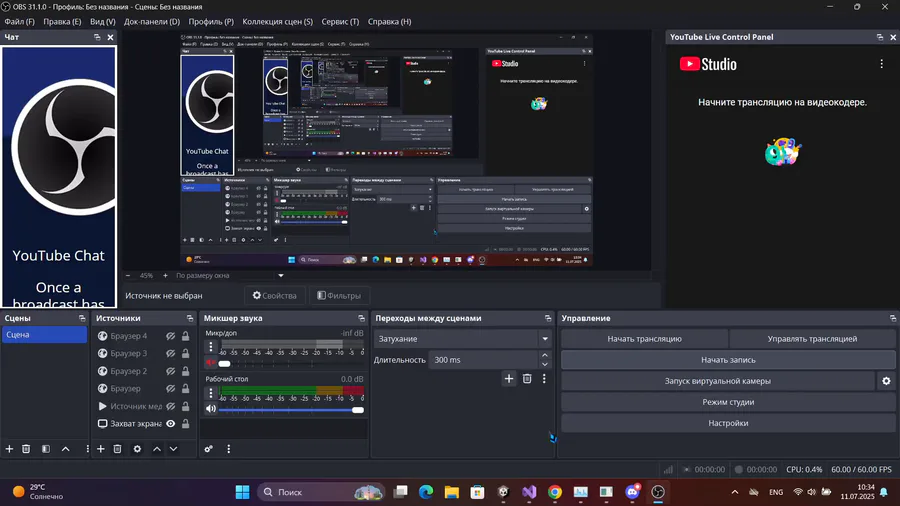The width and height of the screenshot is (900, 506).
Task: Remove scene transition with trash icon
Action: tap(527, 379)
